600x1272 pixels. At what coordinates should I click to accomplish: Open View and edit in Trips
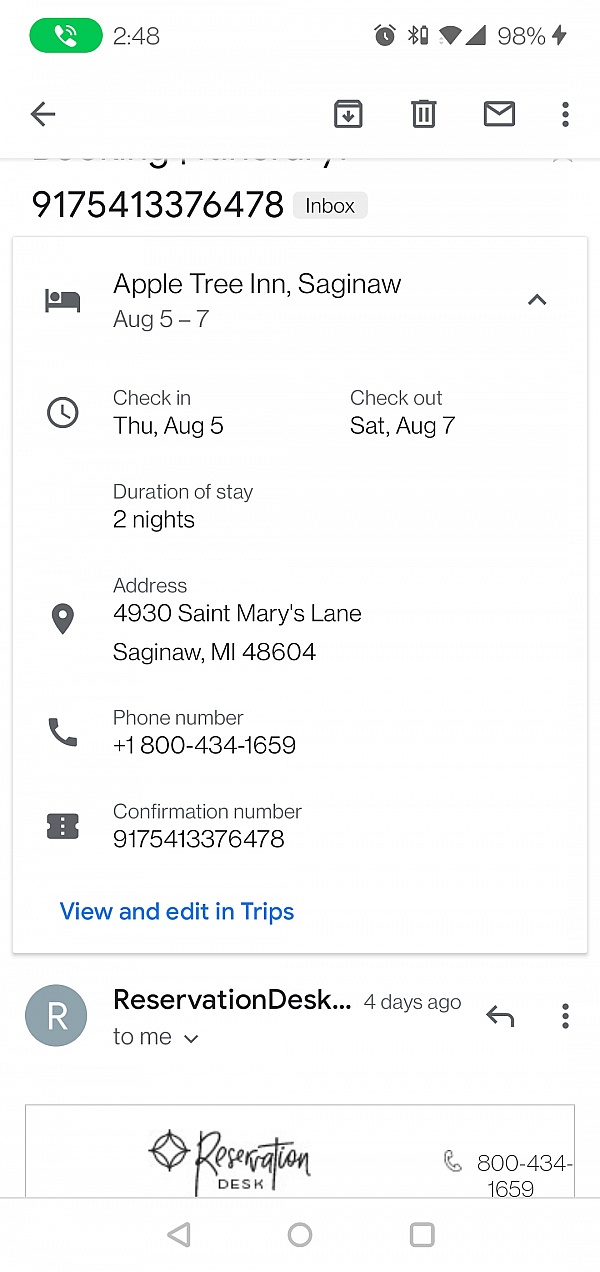click(177, 911)
